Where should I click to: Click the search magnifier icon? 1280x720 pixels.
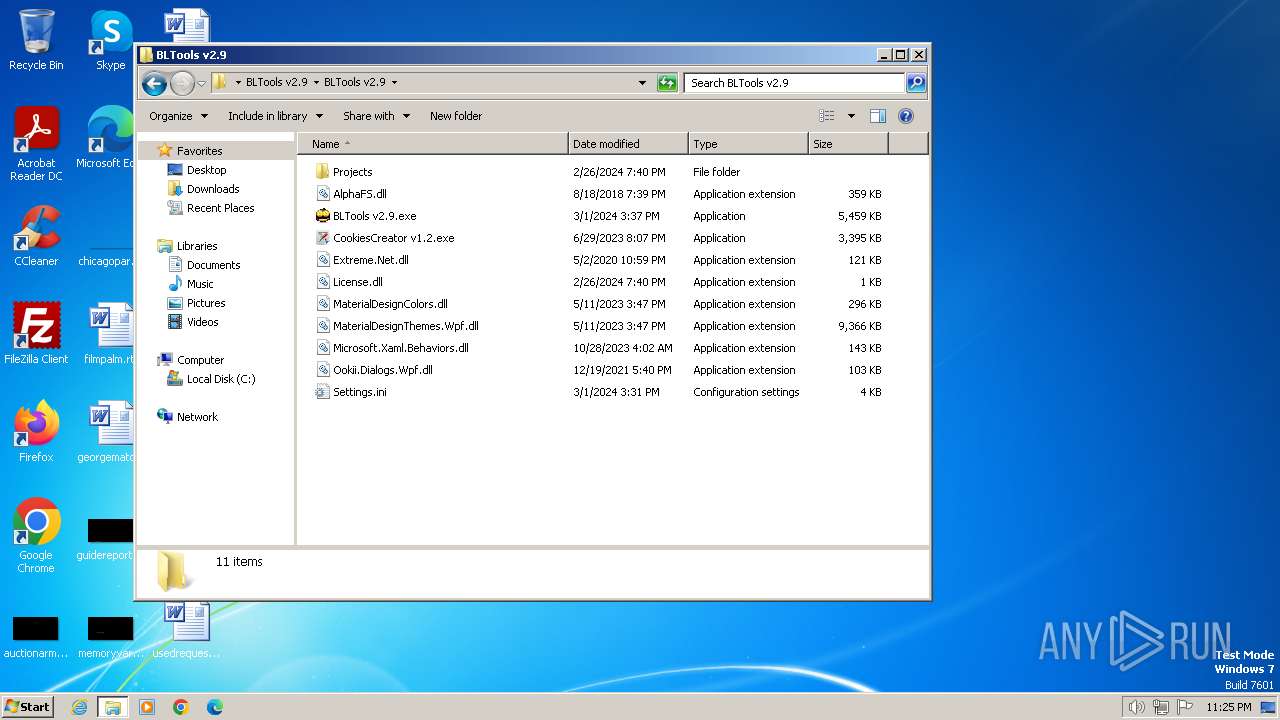point(915,83)
